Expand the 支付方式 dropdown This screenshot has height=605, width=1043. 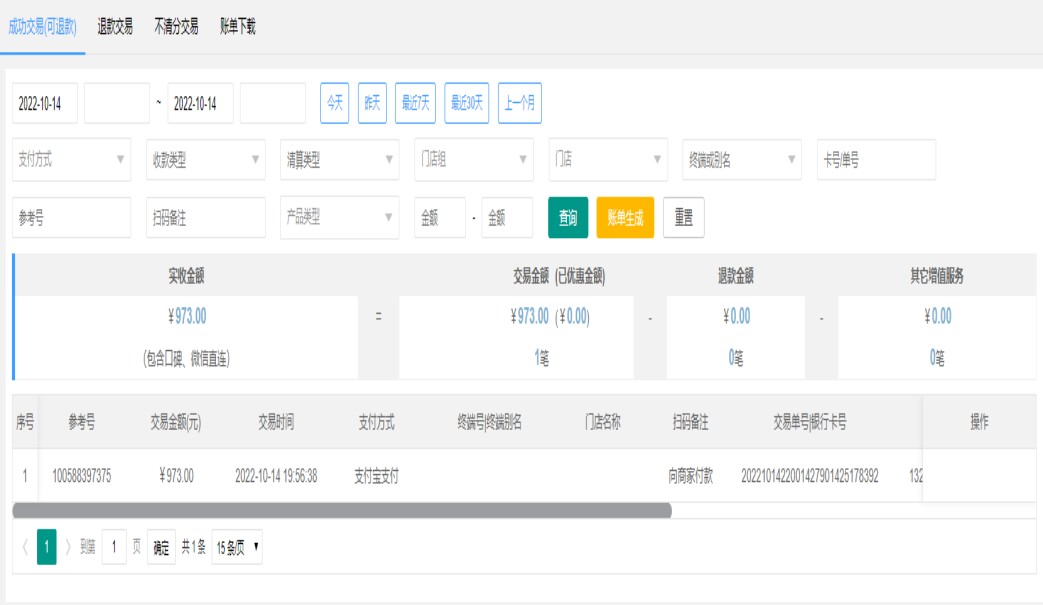pyautogui.click(x=72, y=160)
